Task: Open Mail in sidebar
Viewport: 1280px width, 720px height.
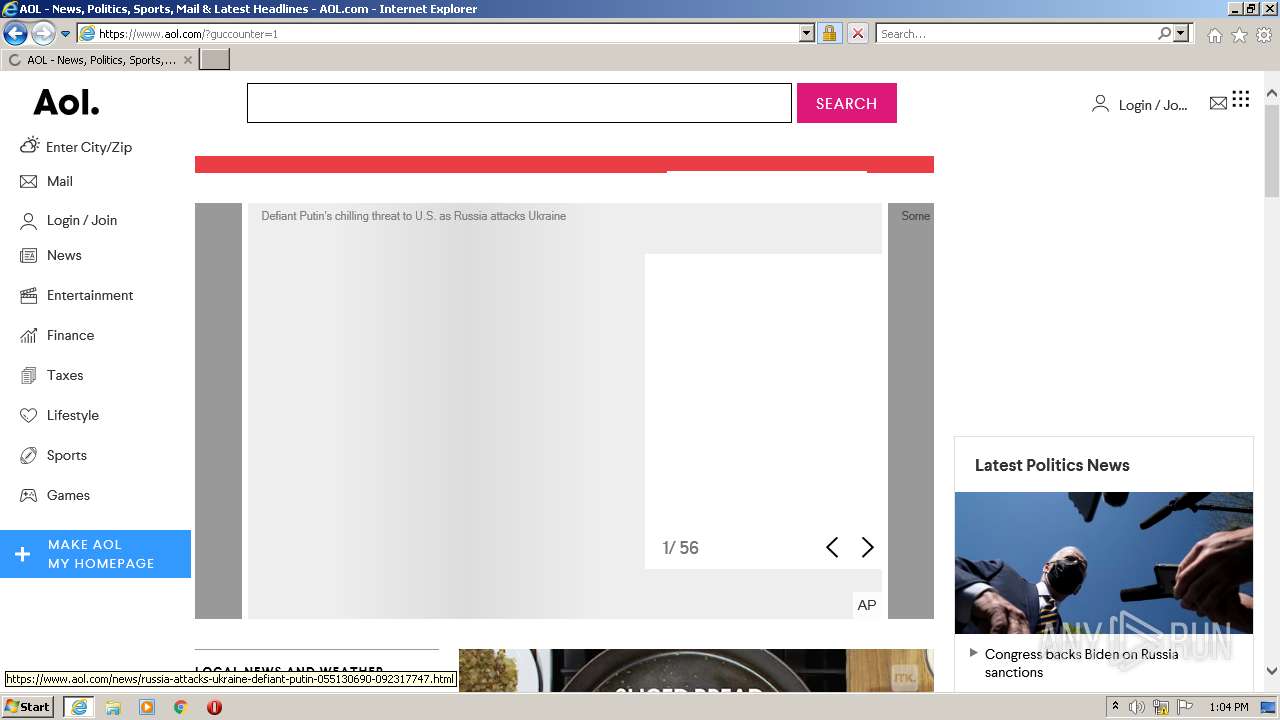Action: 60,181
